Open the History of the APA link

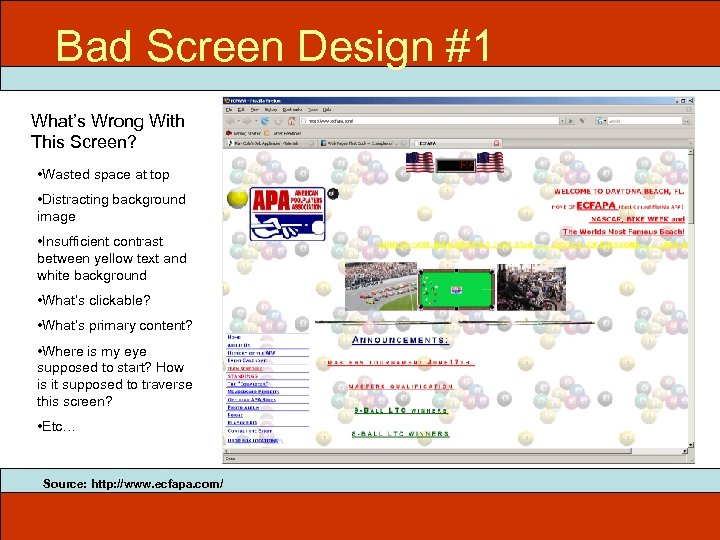(x=251, y=353)
